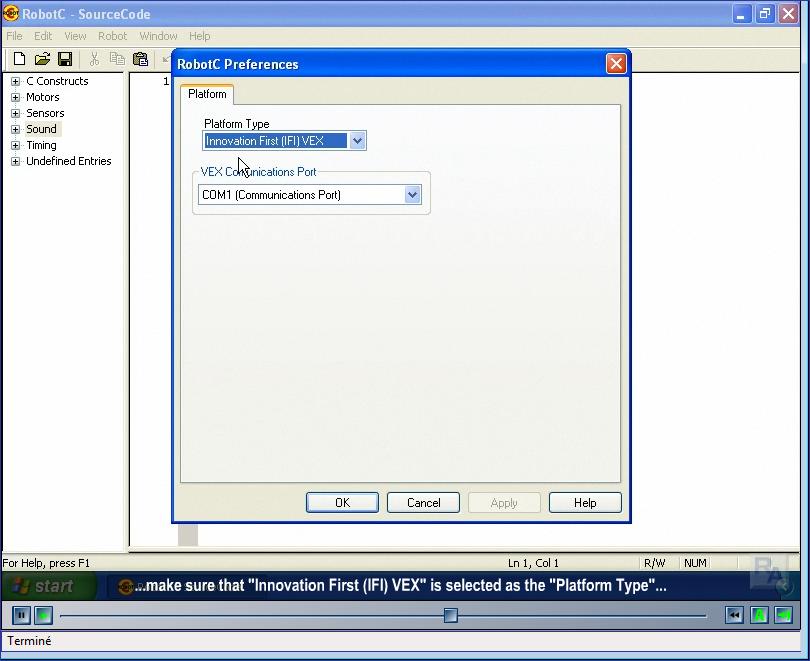Image resolution: width=810 pixels, height=661 pixels.
Task: Click the Copy toolbar icon
Action: [x=117, y=59]
